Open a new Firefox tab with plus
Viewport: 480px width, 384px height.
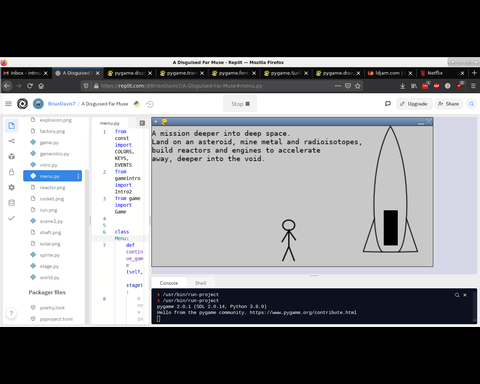pos(474,73)
